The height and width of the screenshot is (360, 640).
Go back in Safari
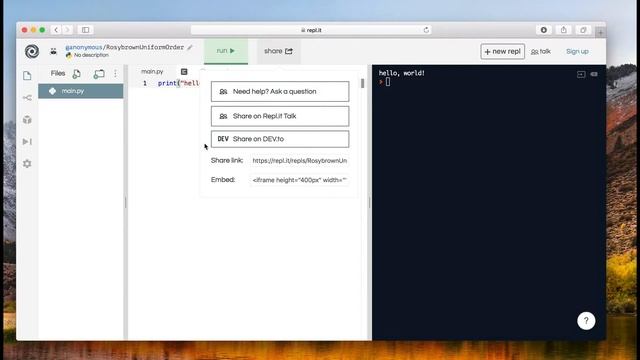click(x=56, y=30)
